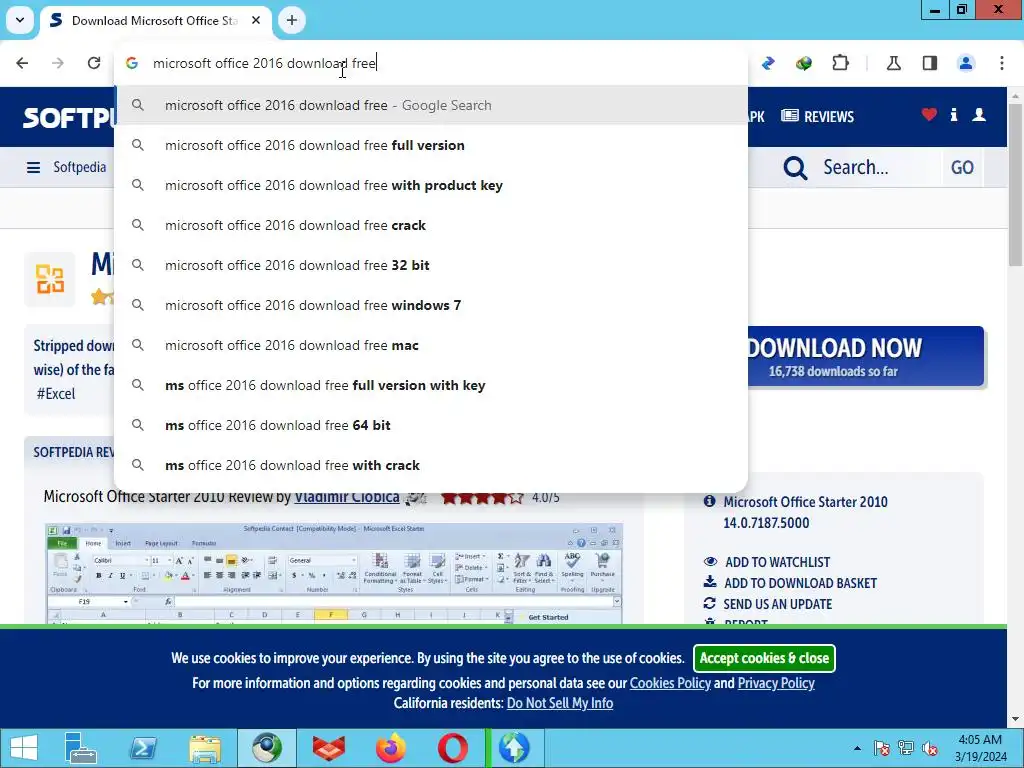Choose the suggestion ending in 'free mac'

tap(431, 345)
